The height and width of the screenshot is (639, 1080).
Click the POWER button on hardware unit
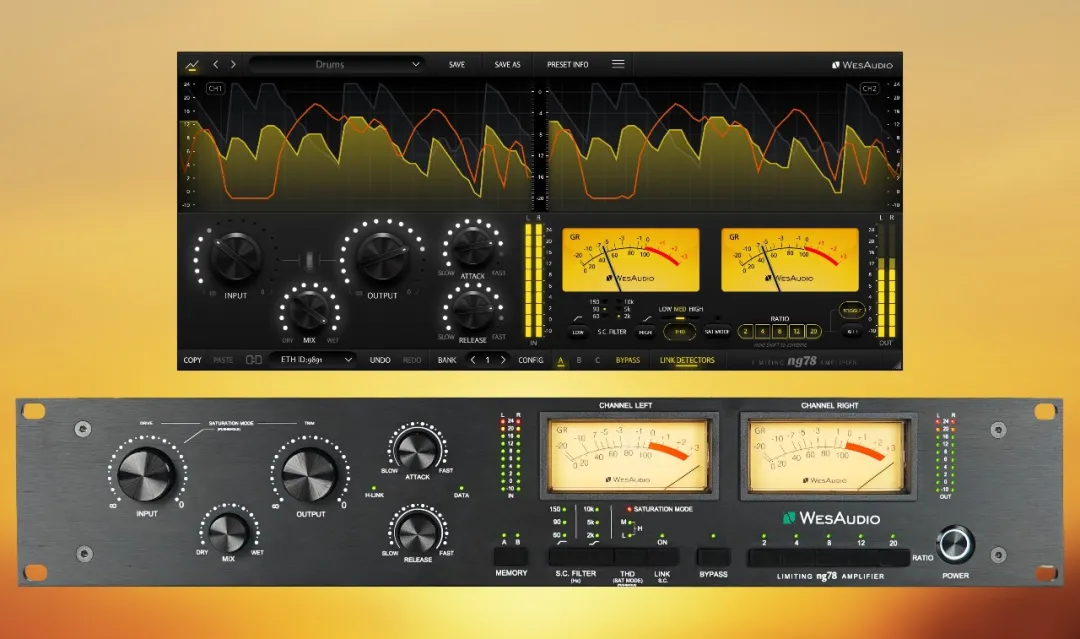click(x=955, y=544)
